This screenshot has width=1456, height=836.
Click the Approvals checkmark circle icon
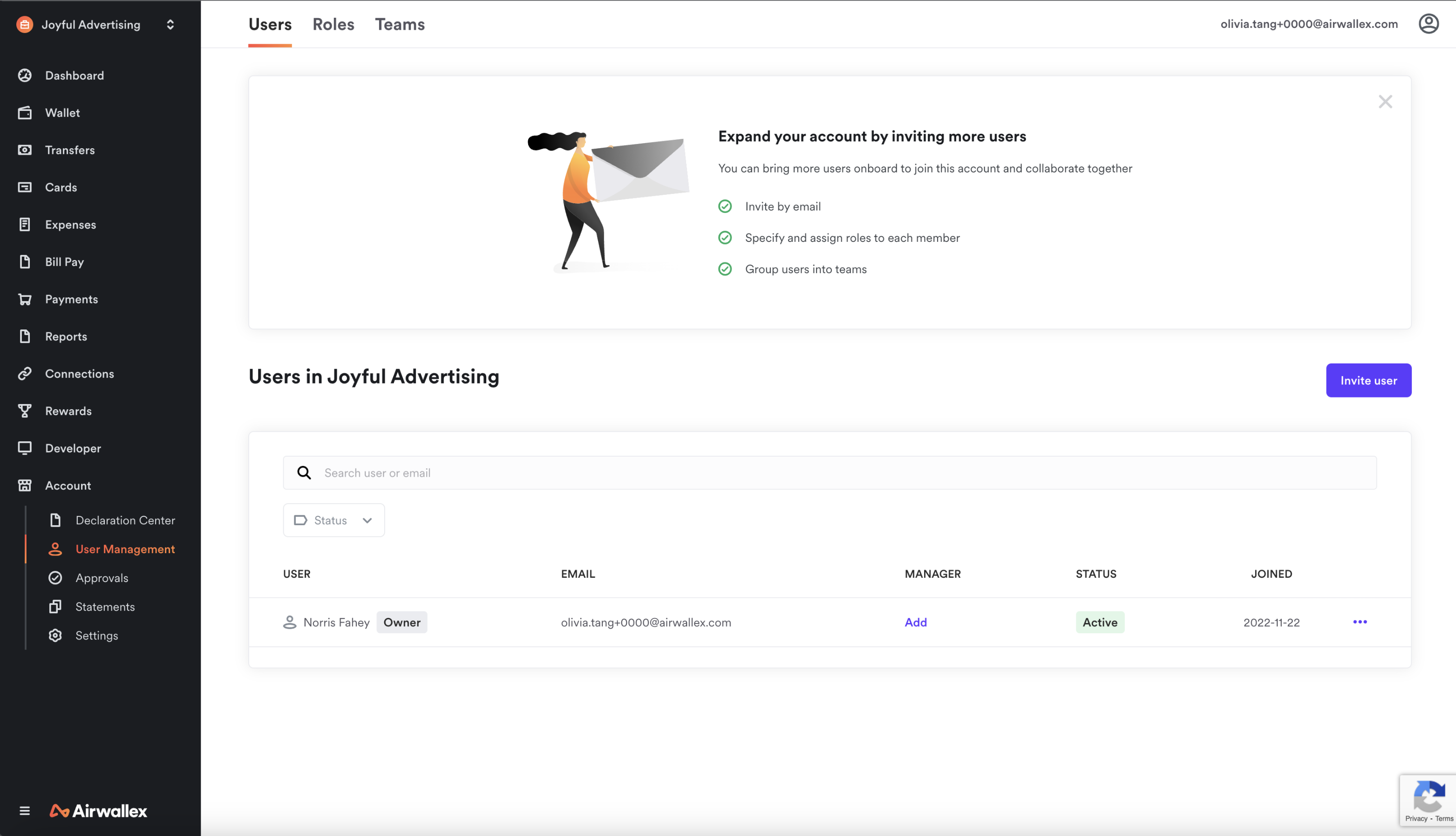click(55, 578)
